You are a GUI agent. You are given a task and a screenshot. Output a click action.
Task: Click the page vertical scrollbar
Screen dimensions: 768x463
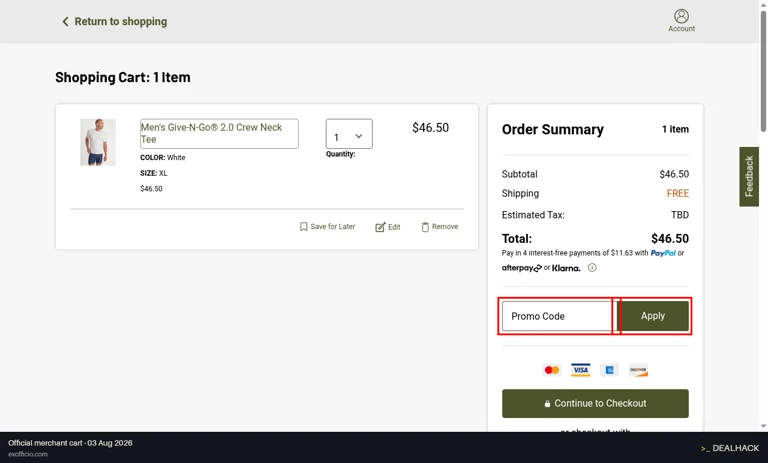pyautogui.click(x=763, y=70)
